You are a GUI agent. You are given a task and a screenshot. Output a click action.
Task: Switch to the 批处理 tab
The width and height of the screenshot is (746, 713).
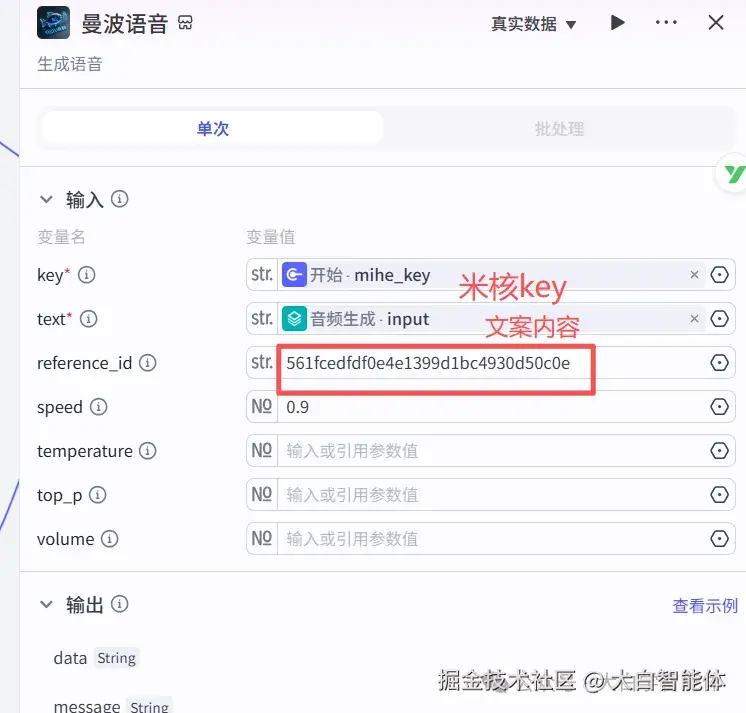[559, 128]
